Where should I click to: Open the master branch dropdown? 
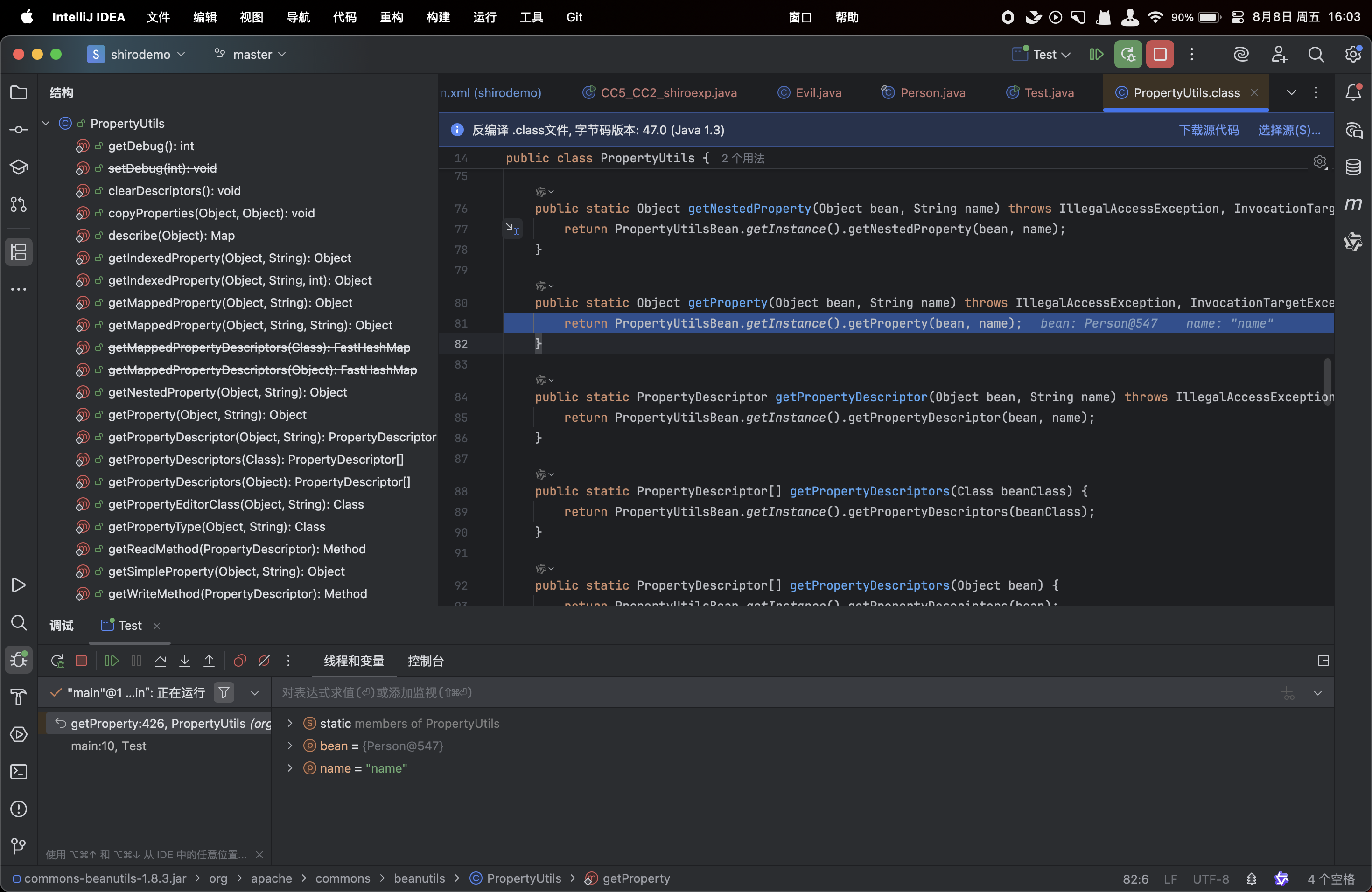tap(251, 54)
